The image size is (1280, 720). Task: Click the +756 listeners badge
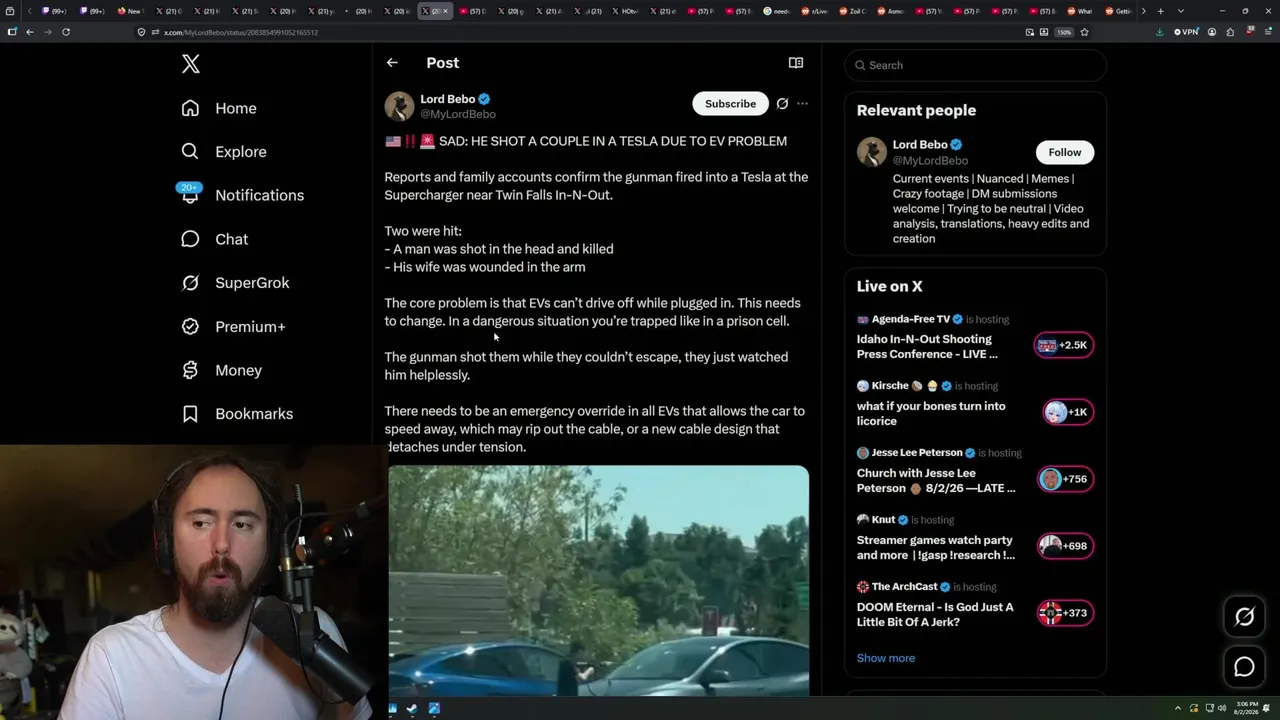coord(1065,479)
